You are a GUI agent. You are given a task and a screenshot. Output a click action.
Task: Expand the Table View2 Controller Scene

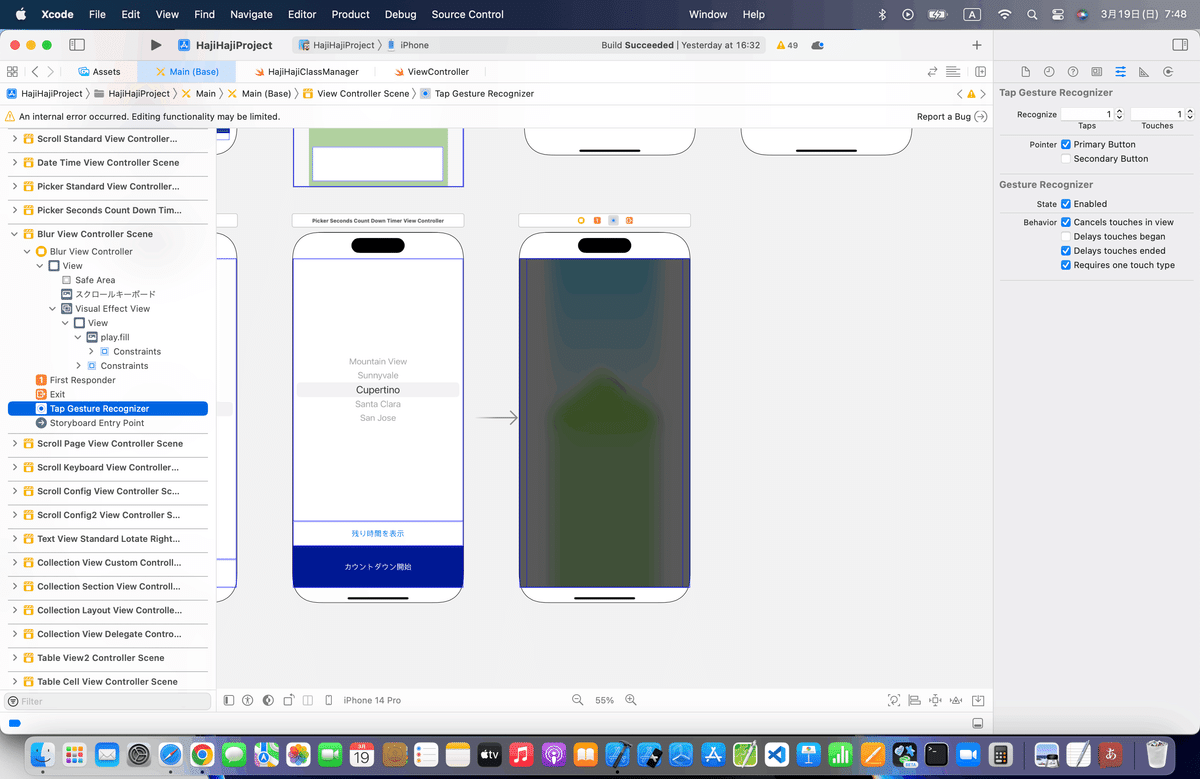[x=15, y=658]
